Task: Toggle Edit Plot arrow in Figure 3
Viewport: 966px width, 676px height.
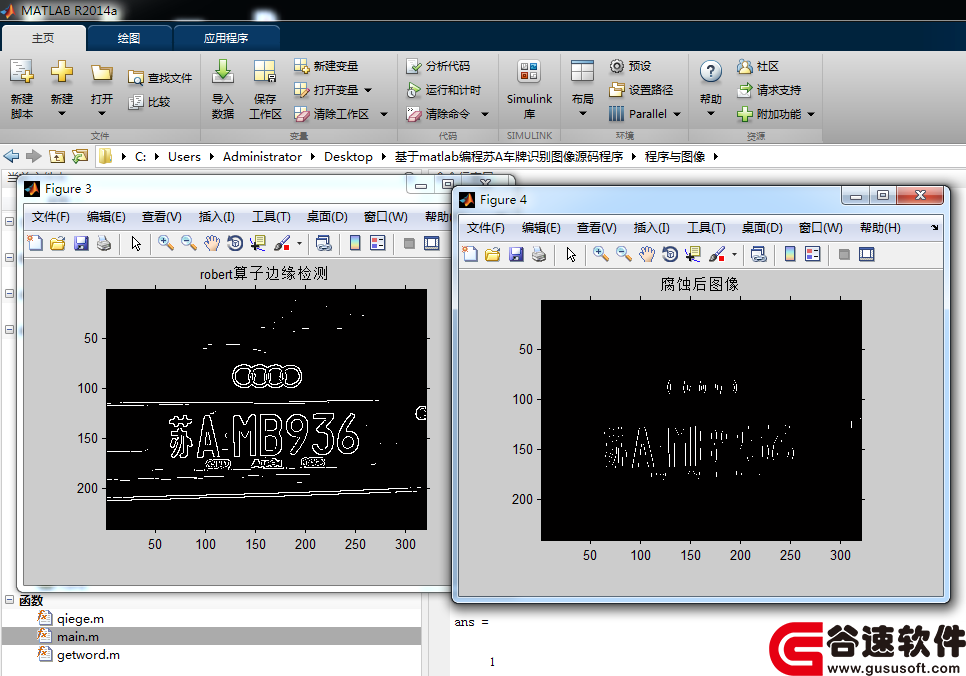Action: click(x=136, y=243)
